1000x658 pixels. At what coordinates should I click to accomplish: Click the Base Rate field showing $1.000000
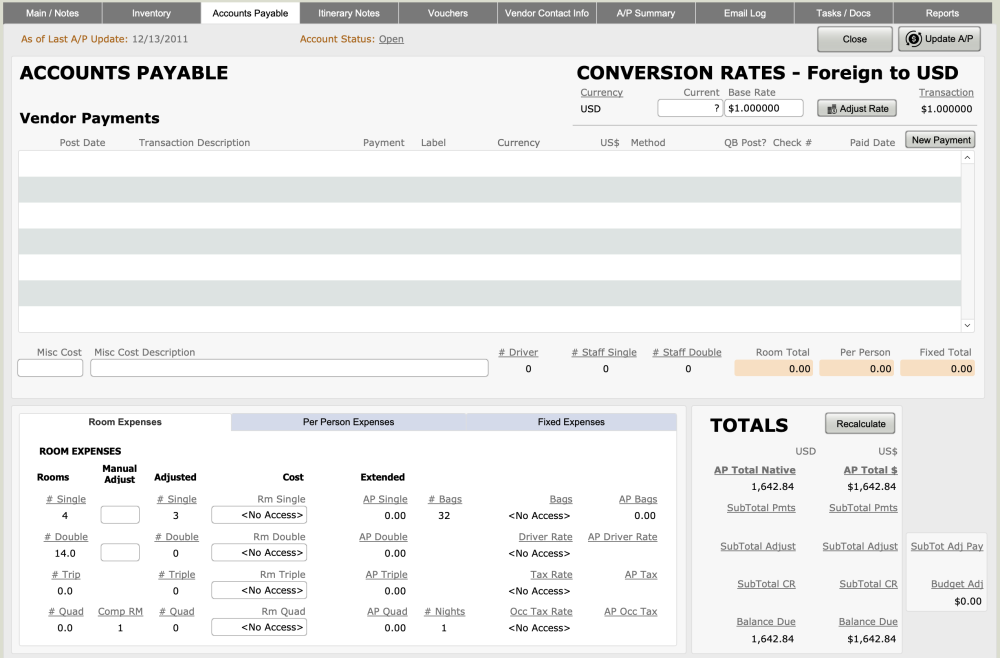[x=764, y=108]
